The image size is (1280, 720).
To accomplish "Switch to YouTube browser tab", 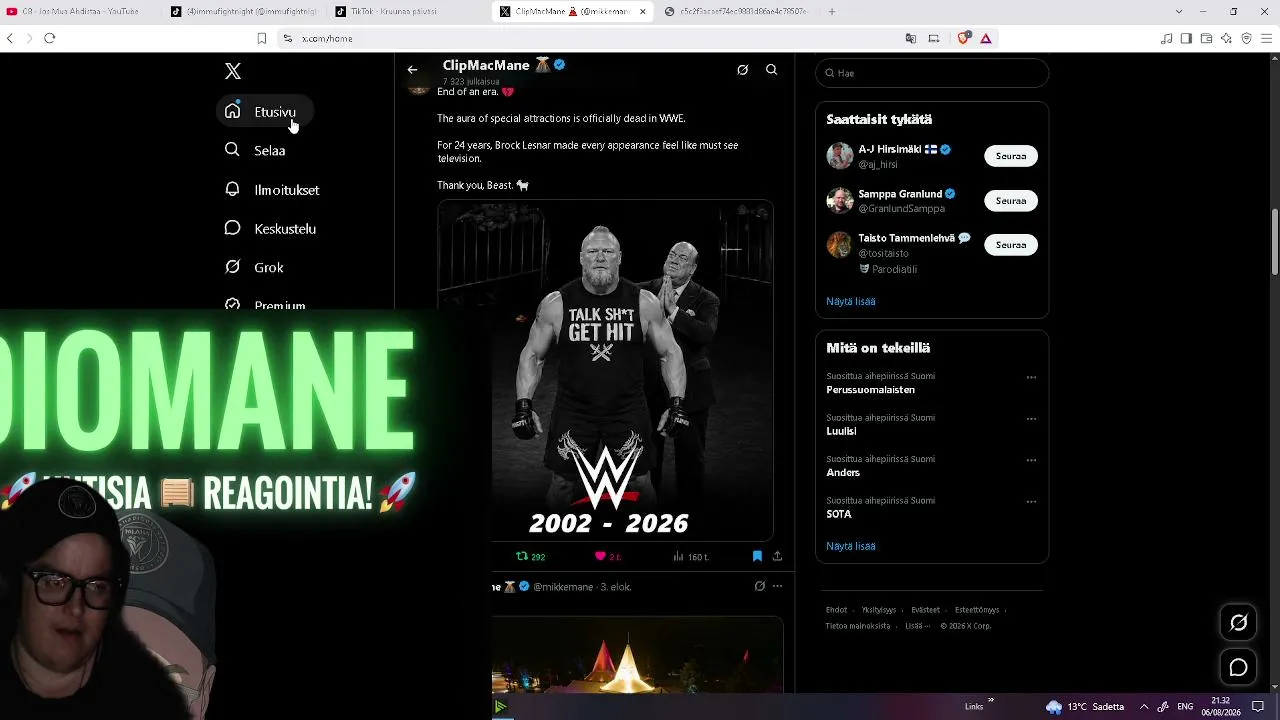I will tap(80, 12).
